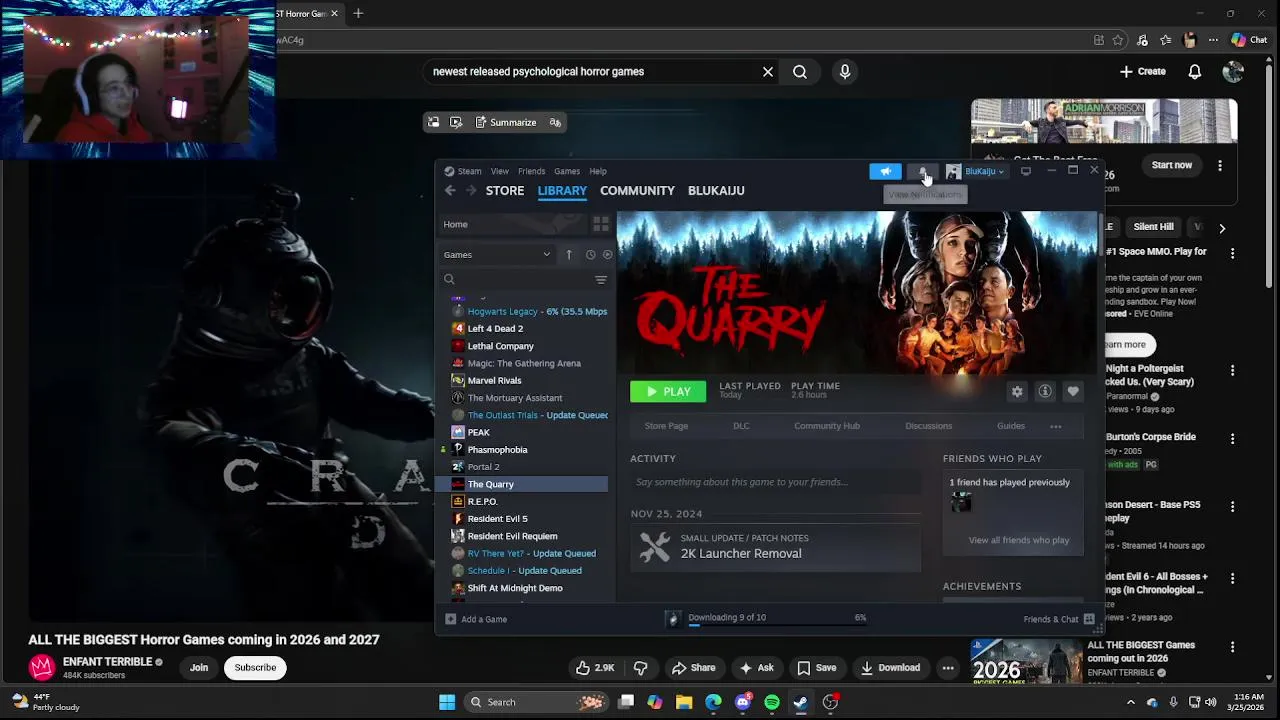
Task: Open YouTube notifications bell
Action: (x=1195, y=72)
